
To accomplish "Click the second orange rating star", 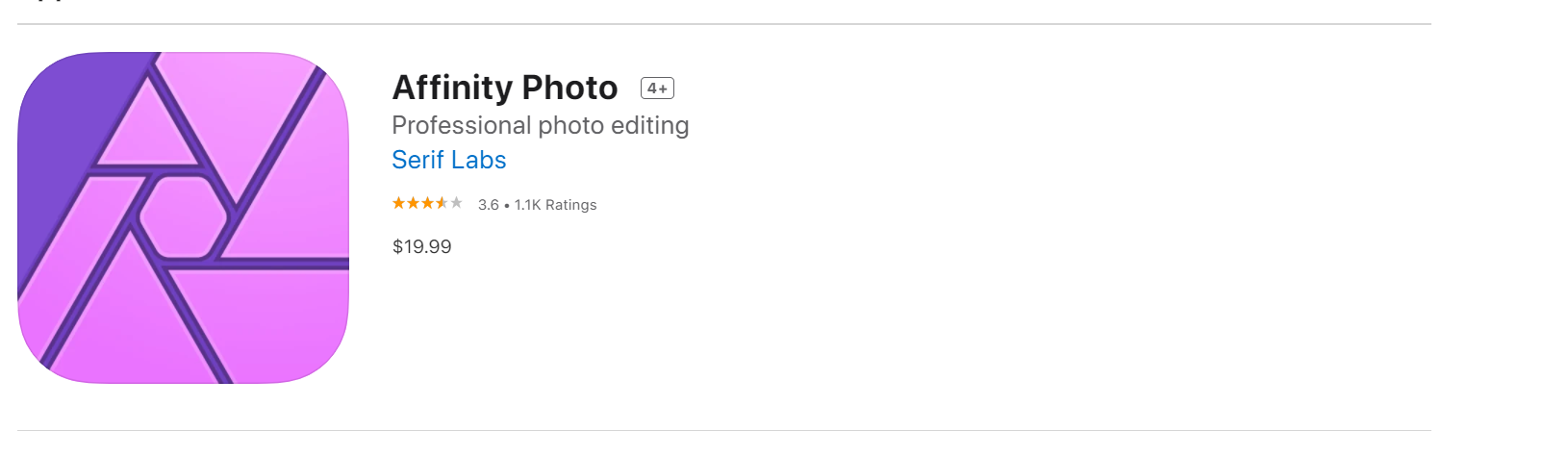I will pyautogui.click(x=413, y=203).
